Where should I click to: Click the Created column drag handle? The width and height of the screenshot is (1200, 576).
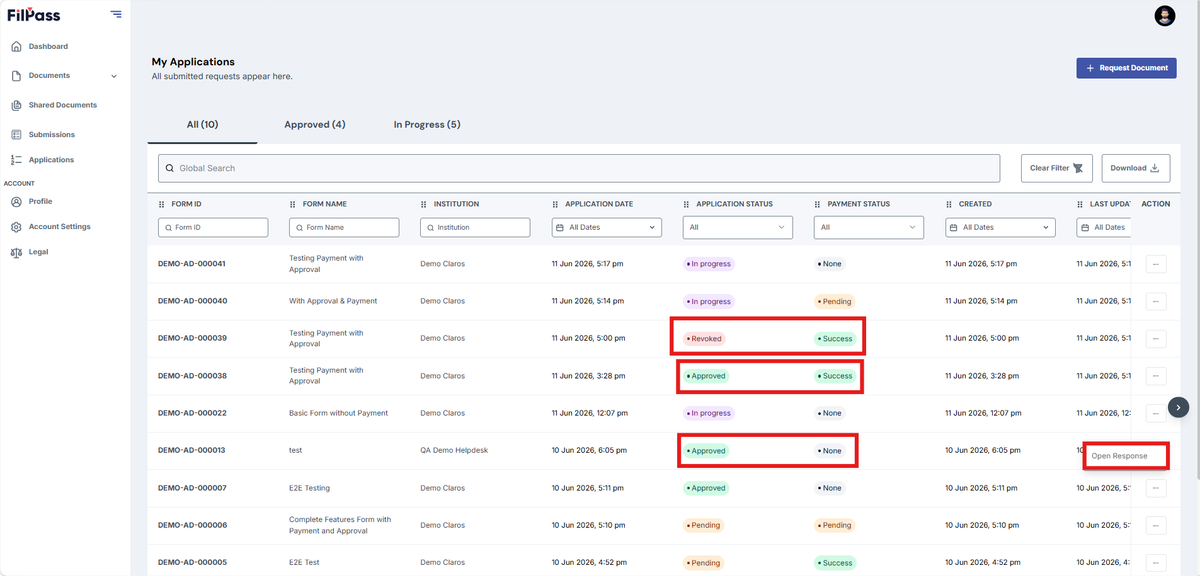click(949, 204)
